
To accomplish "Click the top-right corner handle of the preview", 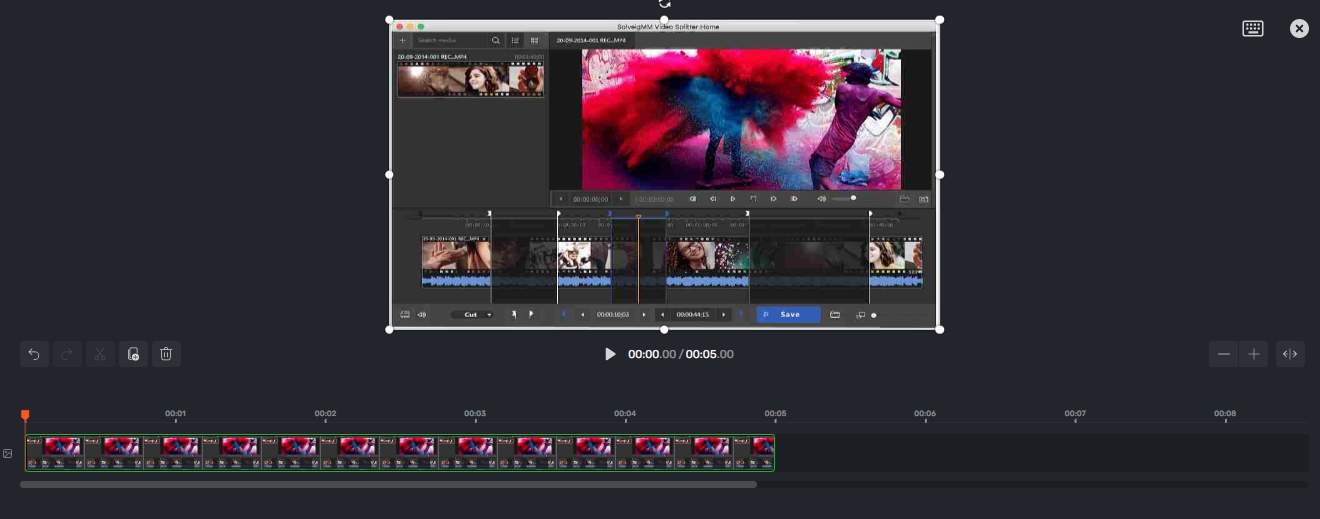I will 939,20.
